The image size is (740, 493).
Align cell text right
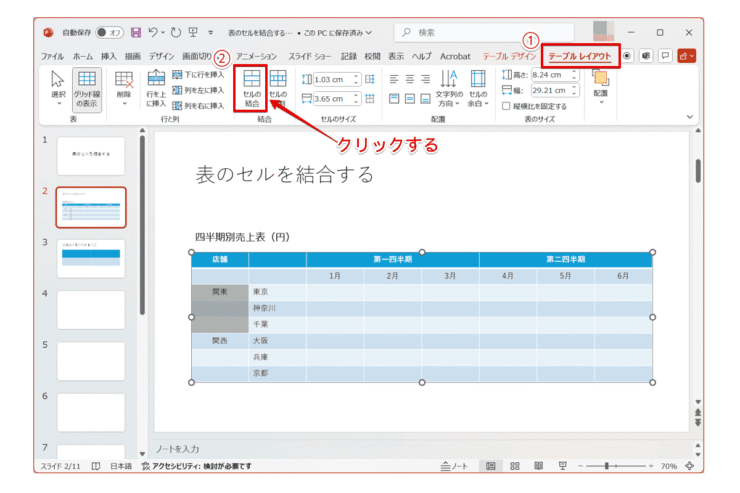point(425,79)
